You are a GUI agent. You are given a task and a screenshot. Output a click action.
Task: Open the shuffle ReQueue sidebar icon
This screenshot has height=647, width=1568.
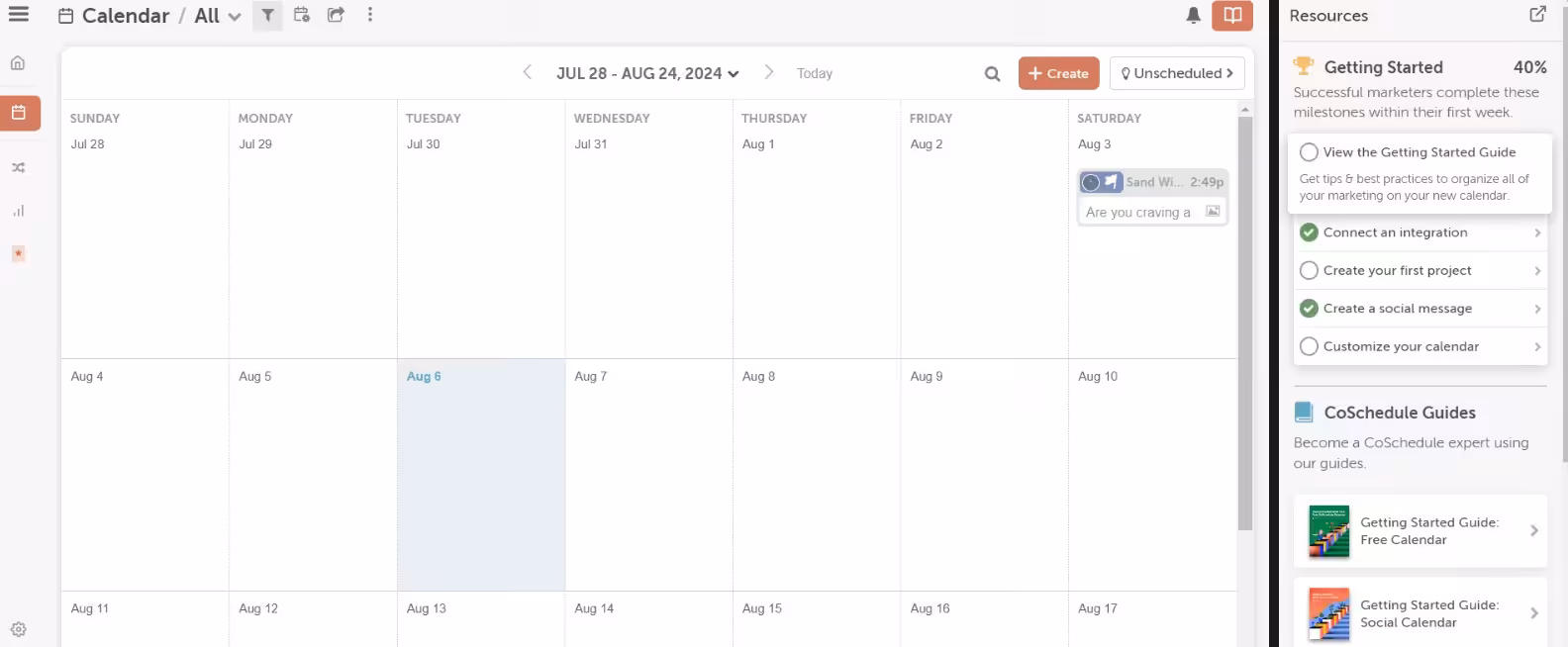[x=18, y=167]
